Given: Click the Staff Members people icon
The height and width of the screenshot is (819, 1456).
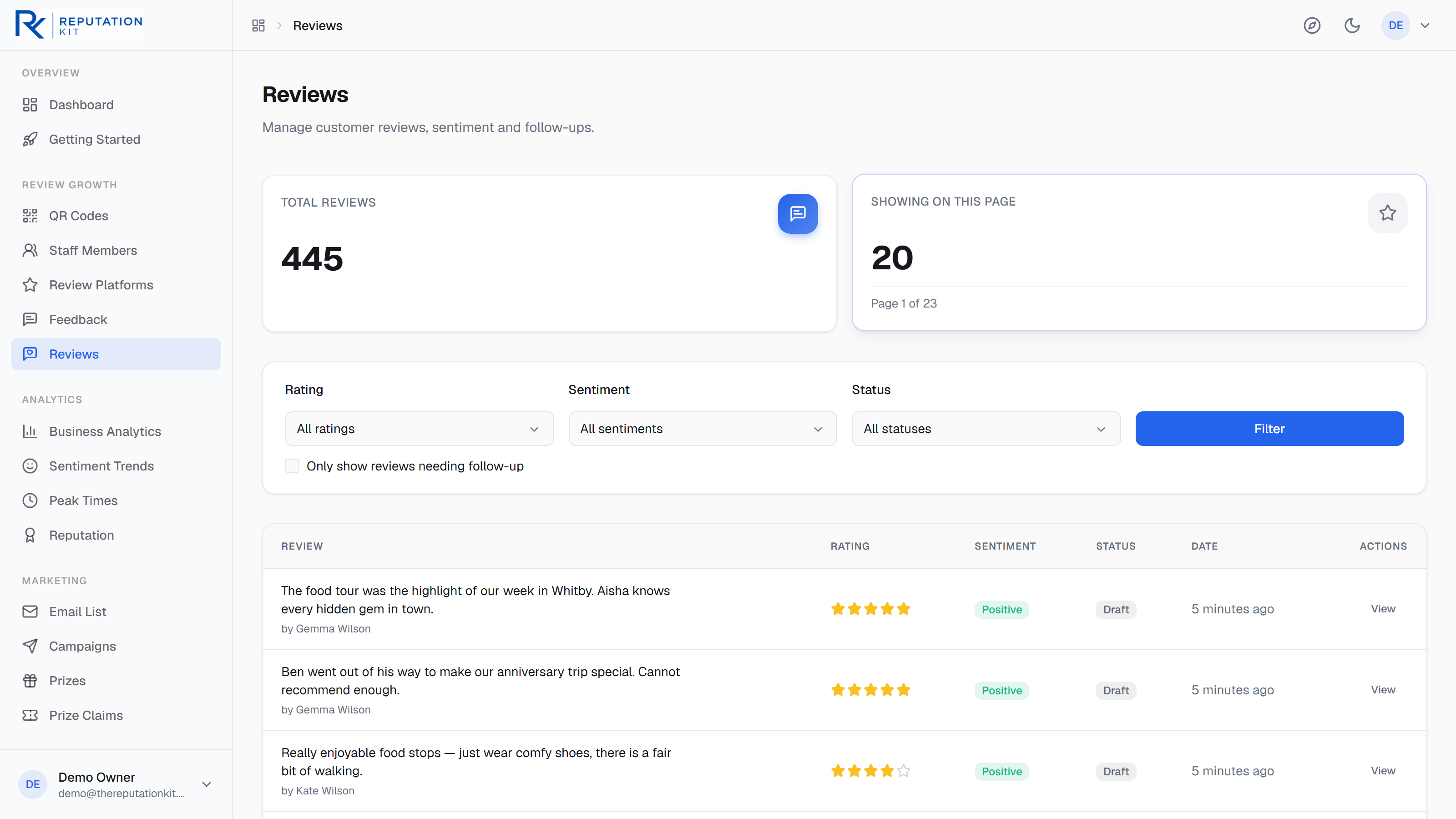Looking at the screenshot, I should [30, 250].
